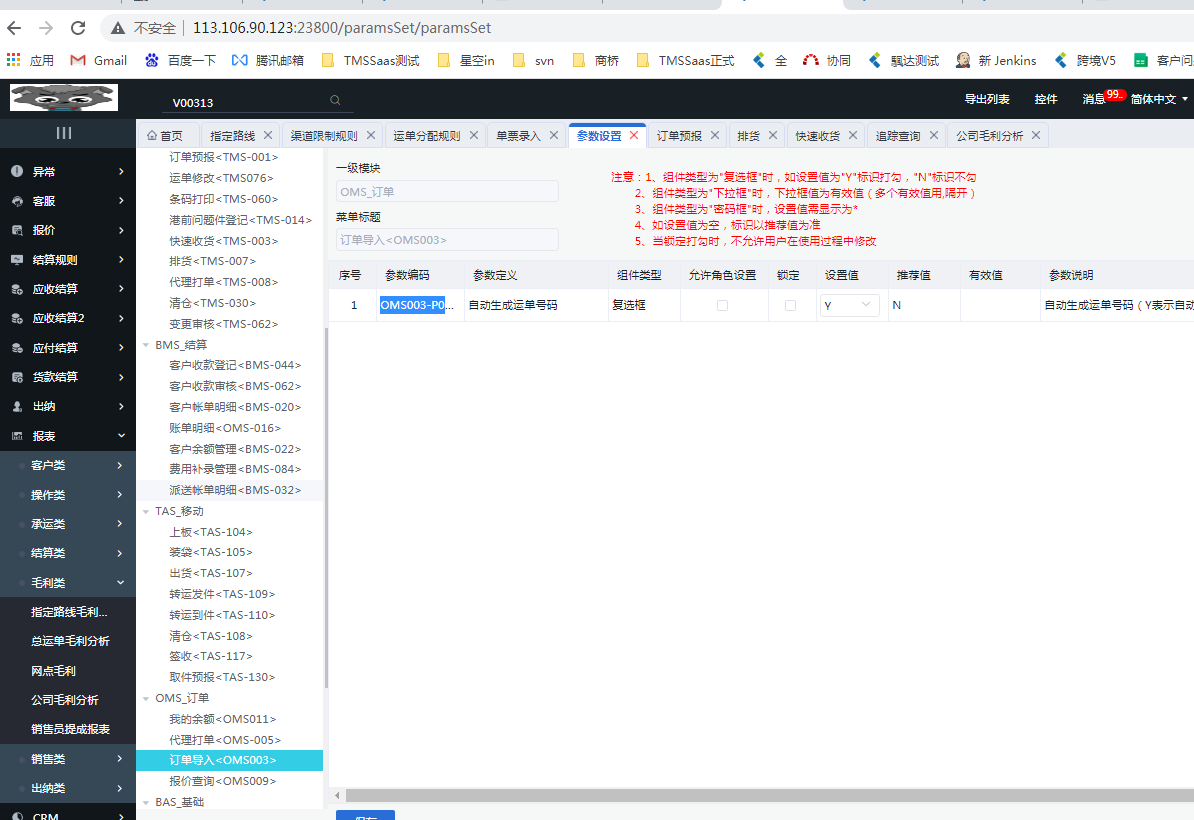Close the 运单分配规则 tab
The image size is (1194, 820).
point(474,135)
